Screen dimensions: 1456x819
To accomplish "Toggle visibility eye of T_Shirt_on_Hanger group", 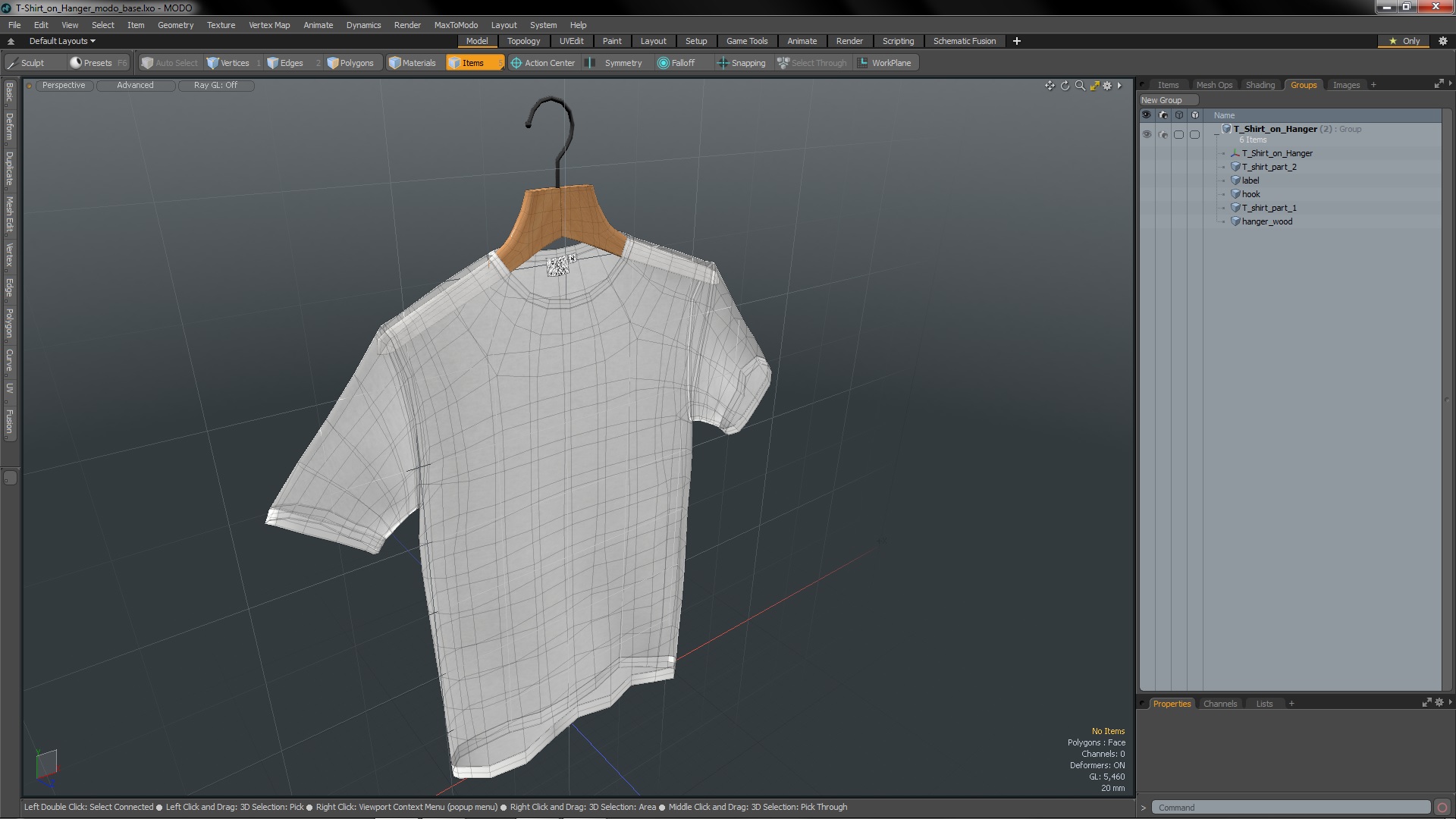I will pyautogui.click(x=1147, y=134).
